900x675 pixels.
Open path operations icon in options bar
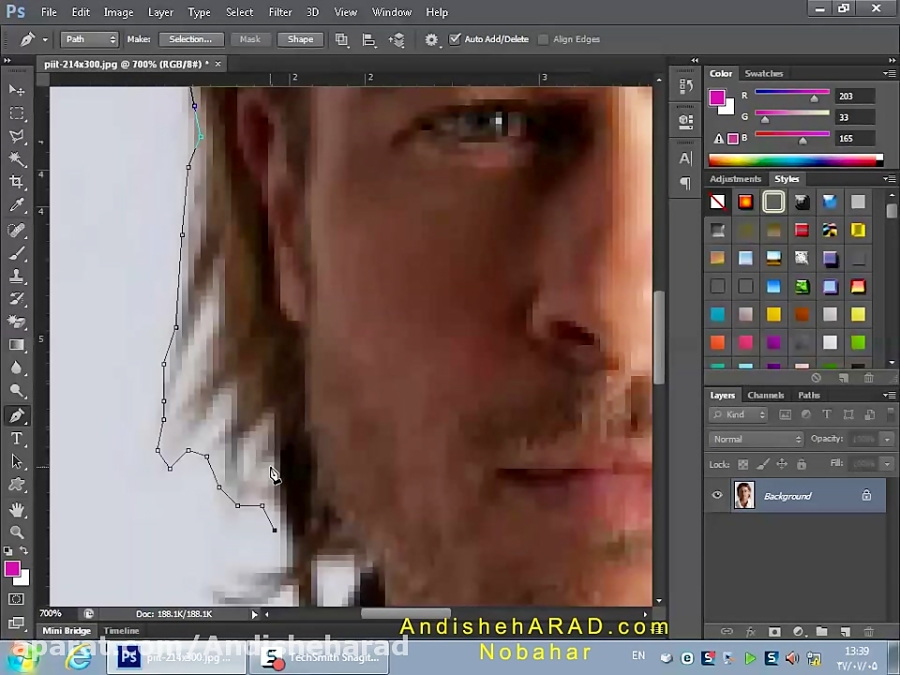[342, 40]
